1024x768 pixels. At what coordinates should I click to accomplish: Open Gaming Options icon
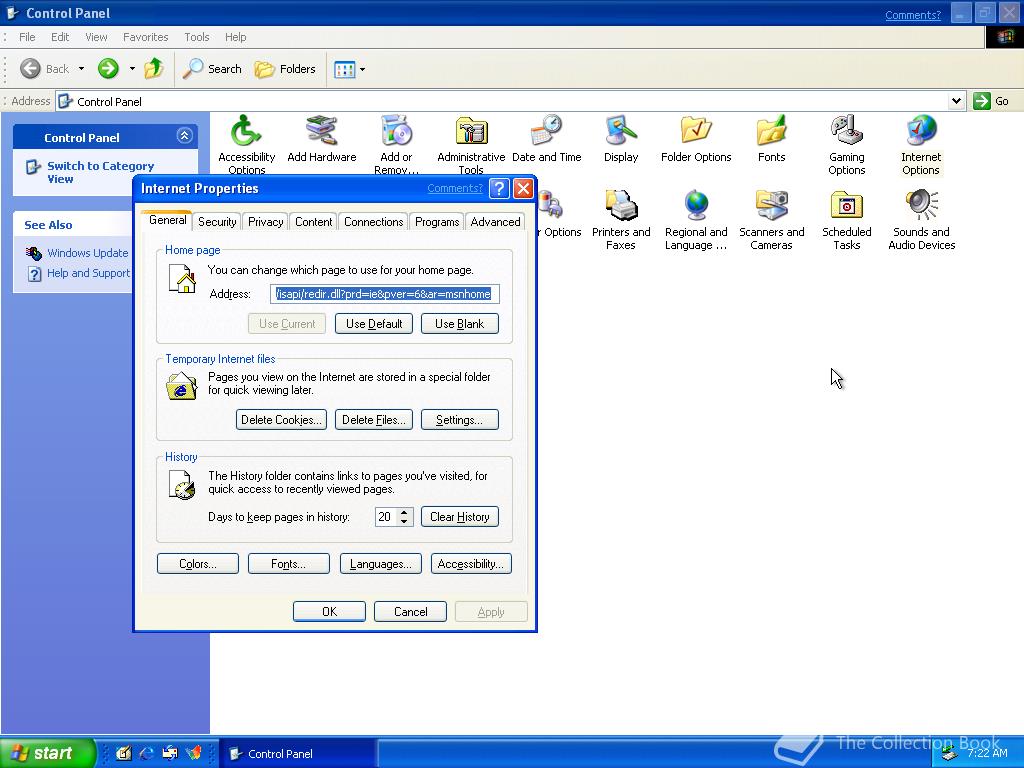pyautogui.click(x=846, y=145)
